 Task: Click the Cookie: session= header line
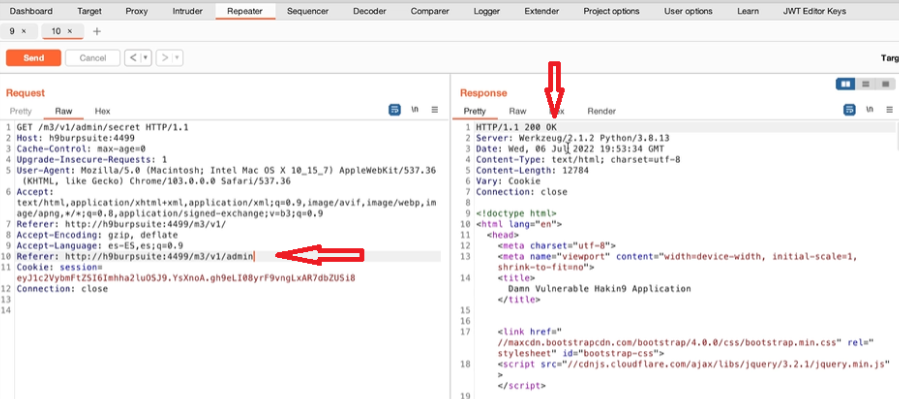pyautogui.click(x=59, y=267)
